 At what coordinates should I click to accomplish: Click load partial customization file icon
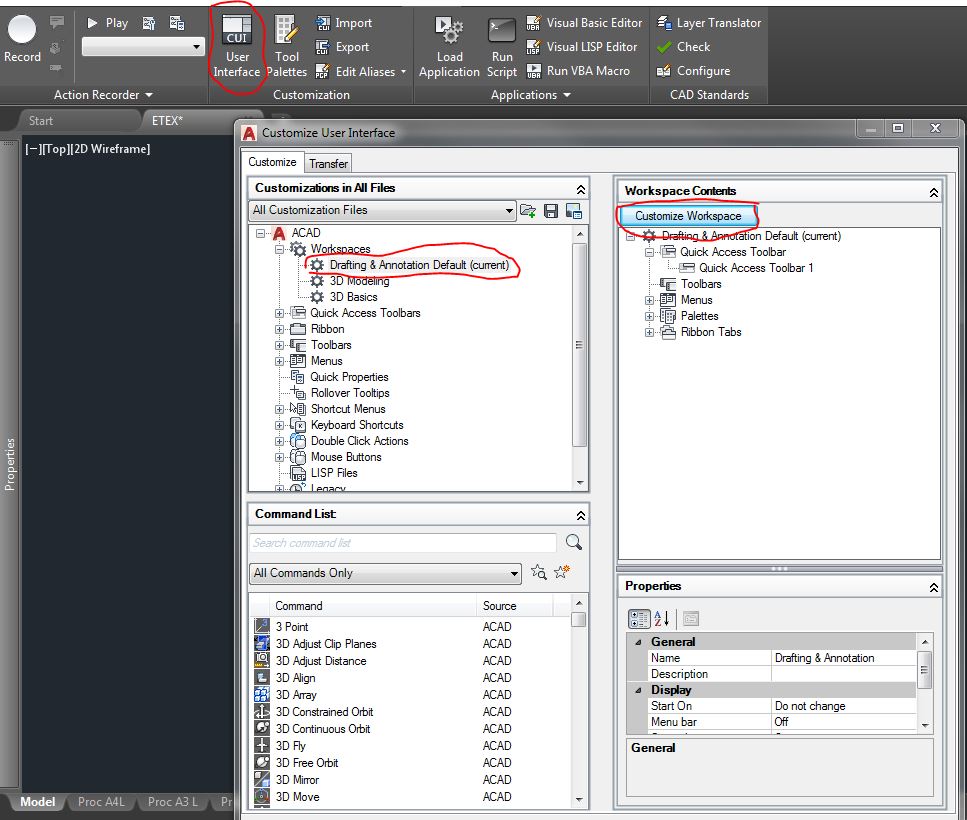coord(528,211)
